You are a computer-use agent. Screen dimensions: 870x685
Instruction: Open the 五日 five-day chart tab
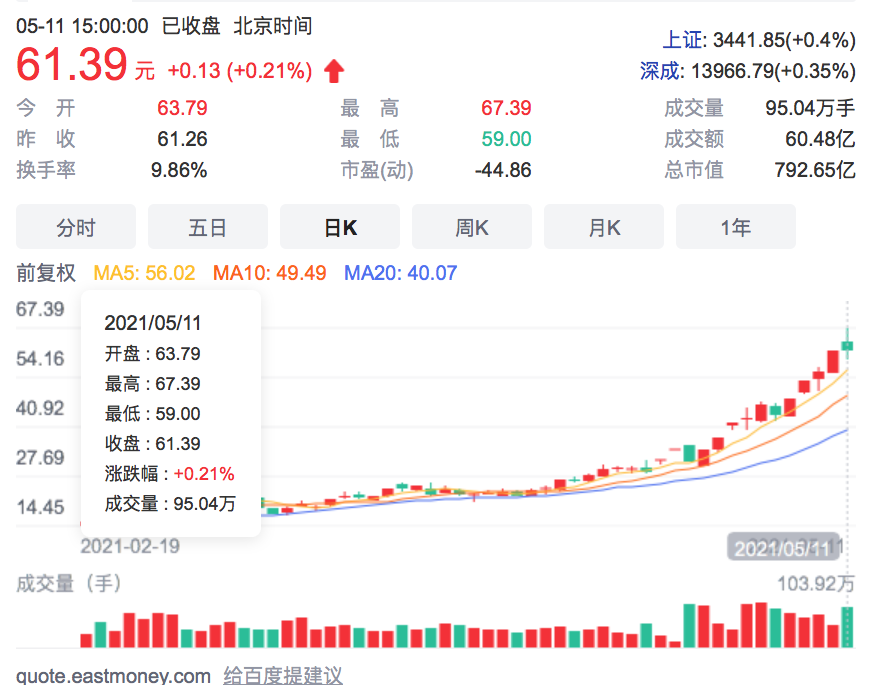(x=208, y=227)
